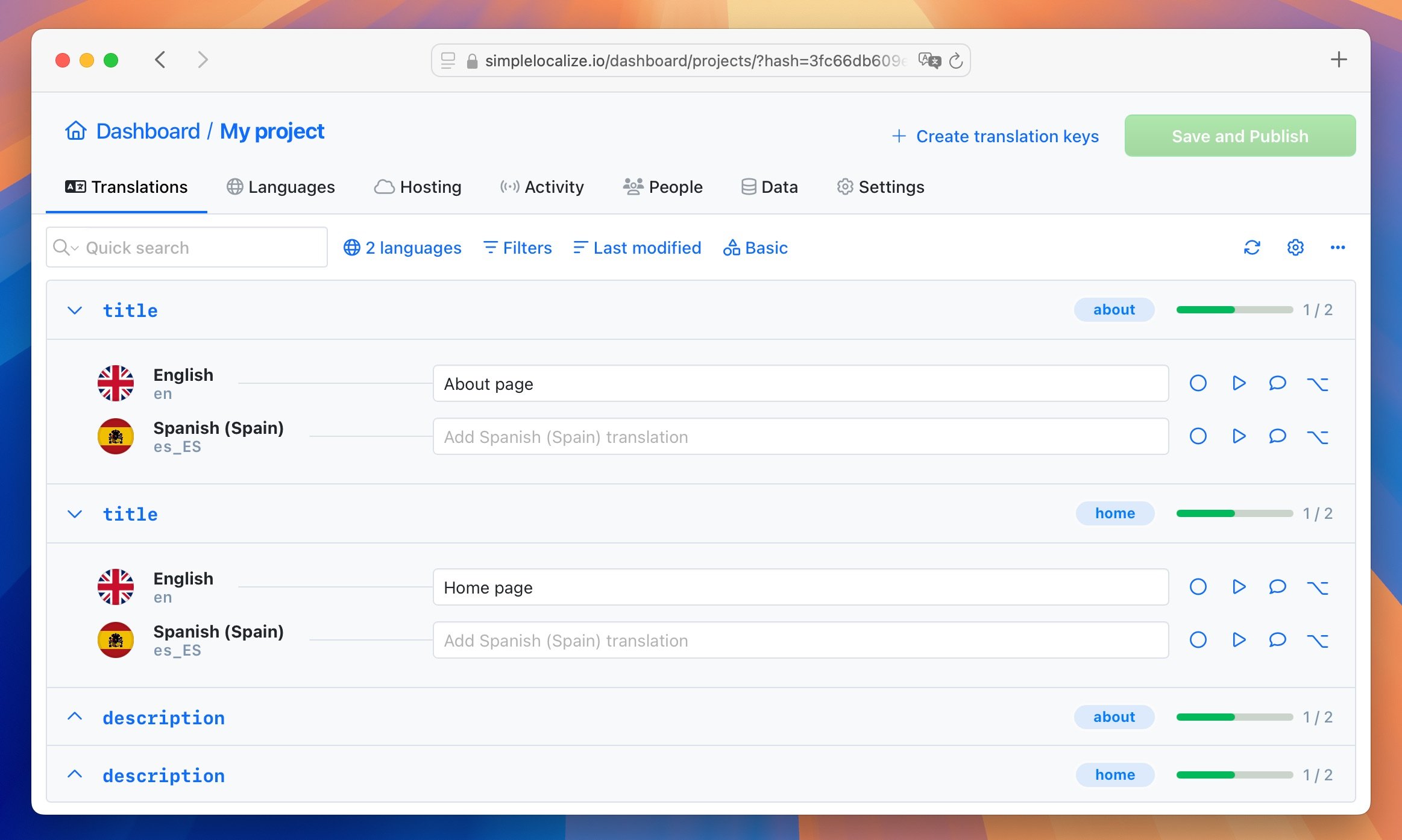
Task: Click the English flag for About page
Action: 116,383
